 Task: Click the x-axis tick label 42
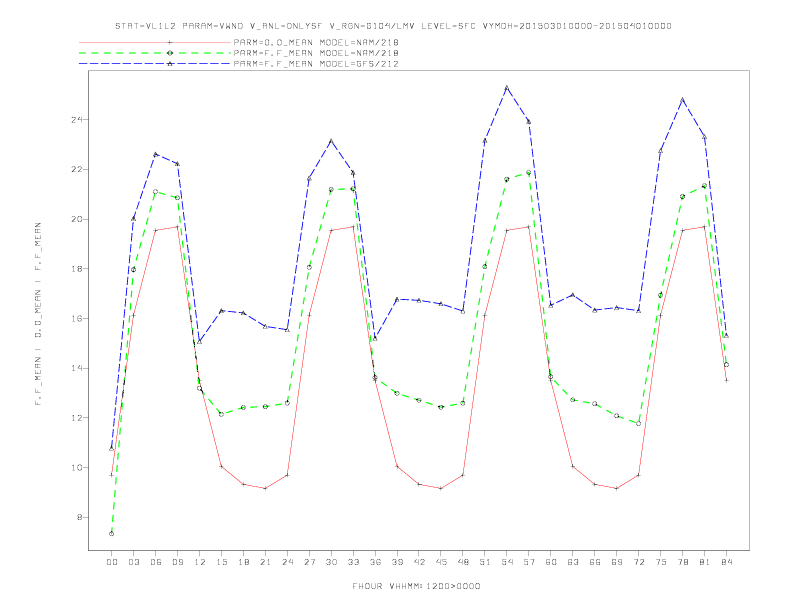coord(419,562)
